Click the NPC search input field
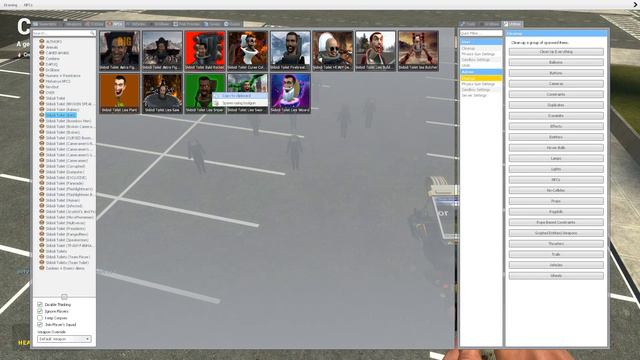 (64, 33)
